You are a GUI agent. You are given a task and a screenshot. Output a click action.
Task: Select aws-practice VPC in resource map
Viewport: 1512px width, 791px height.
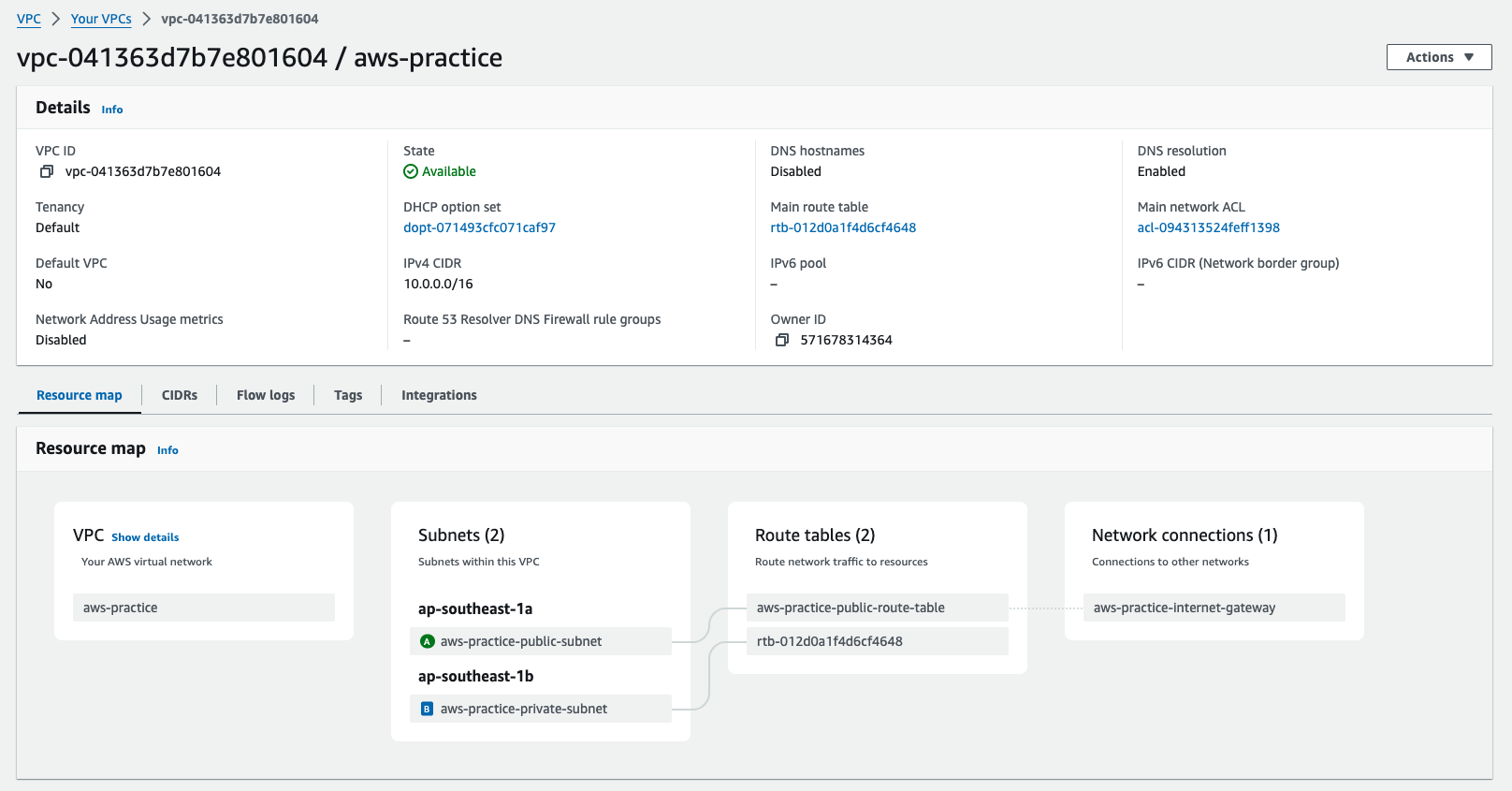[x=204, y=608]
